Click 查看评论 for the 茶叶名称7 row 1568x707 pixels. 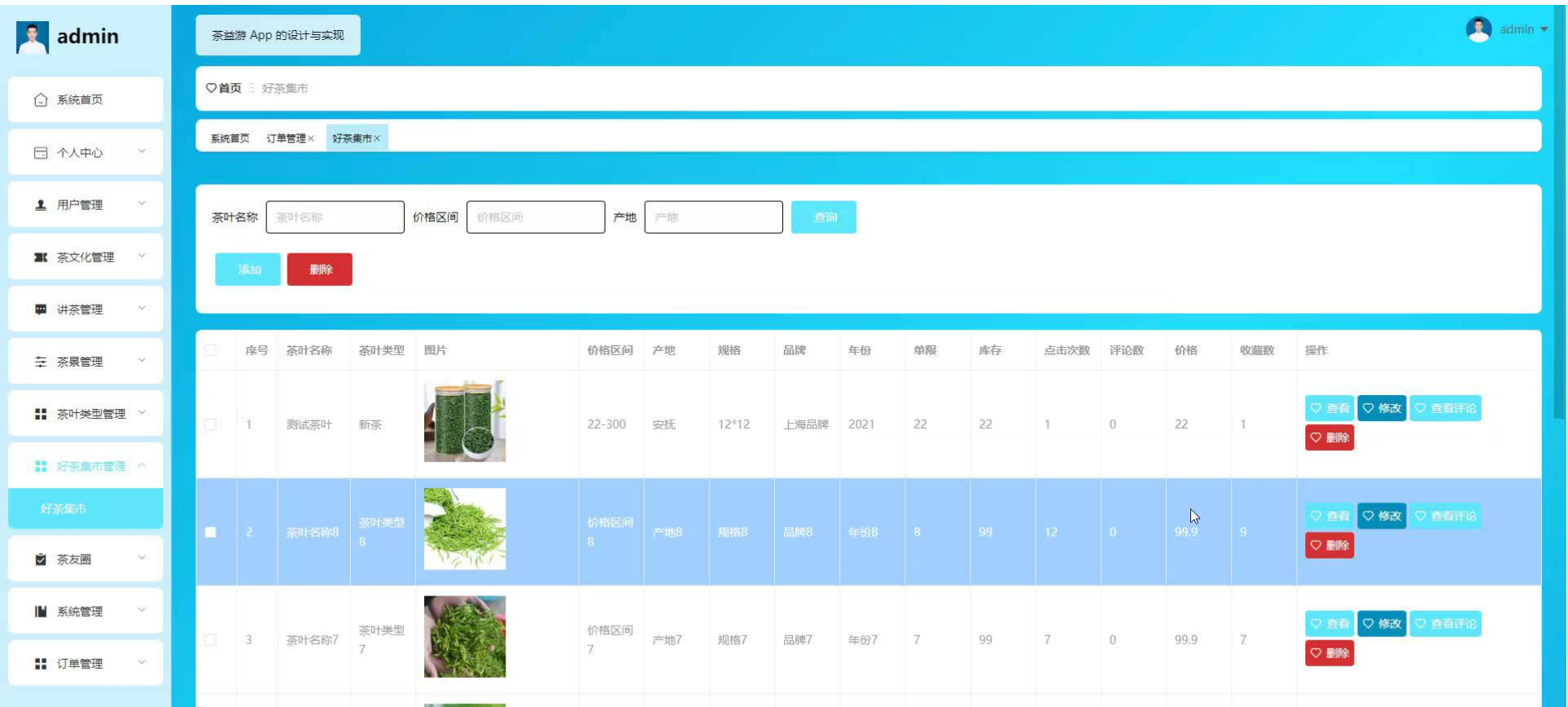click(1445, 623)
